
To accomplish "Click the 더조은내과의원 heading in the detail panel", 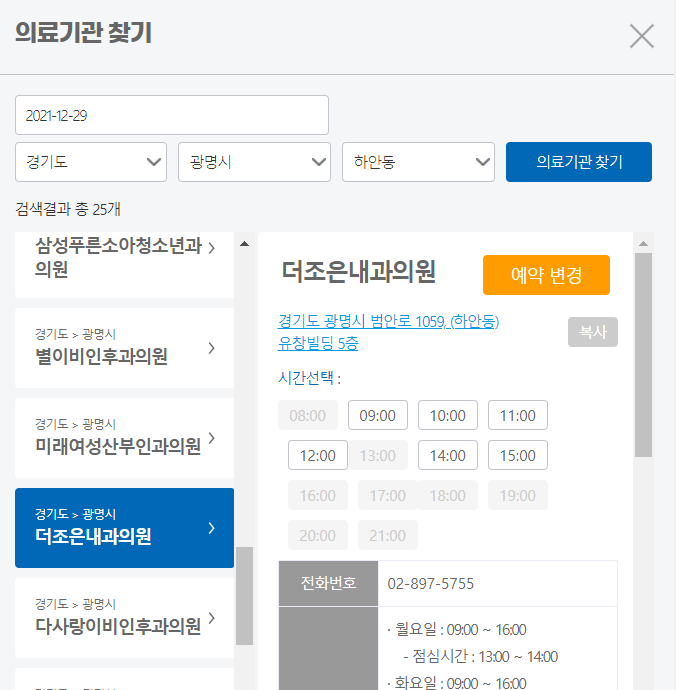I will pos(359,271).
